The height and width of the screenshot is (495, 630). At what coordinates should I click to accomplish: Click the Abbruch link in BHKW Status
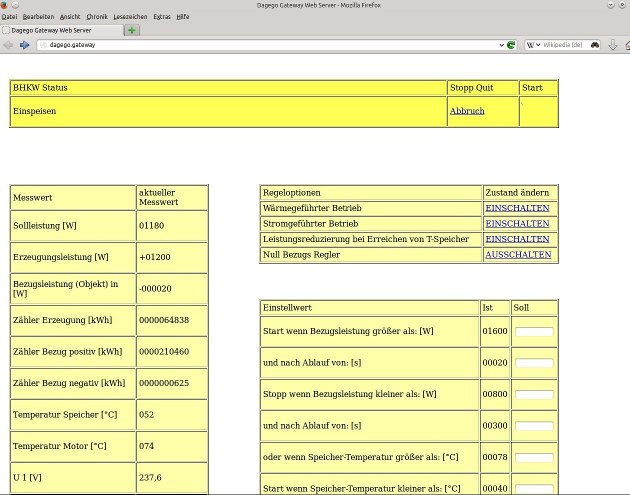[x=466, y=111]
